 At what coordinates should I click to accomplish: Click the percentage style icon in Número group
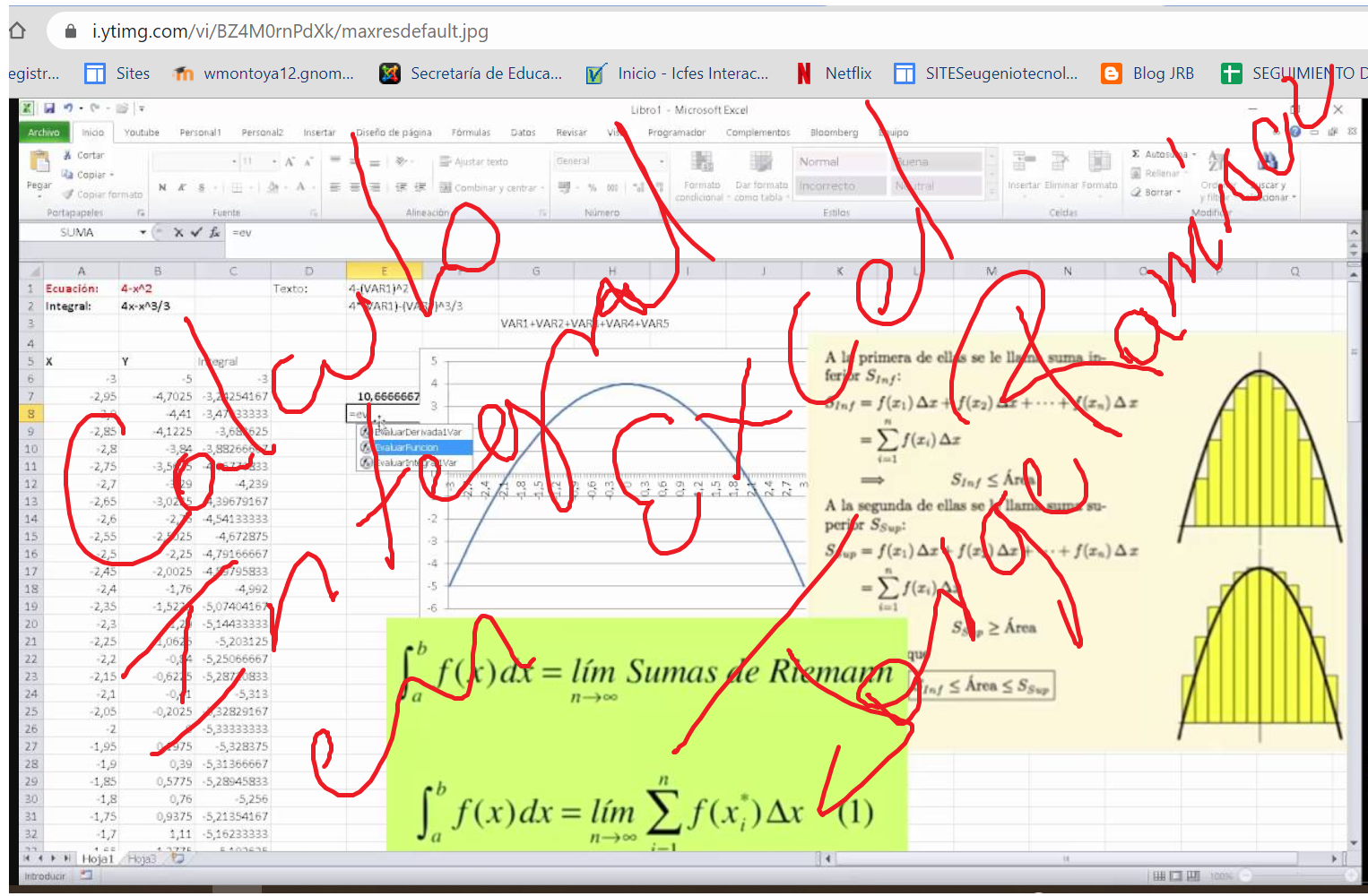click(592, 187)
